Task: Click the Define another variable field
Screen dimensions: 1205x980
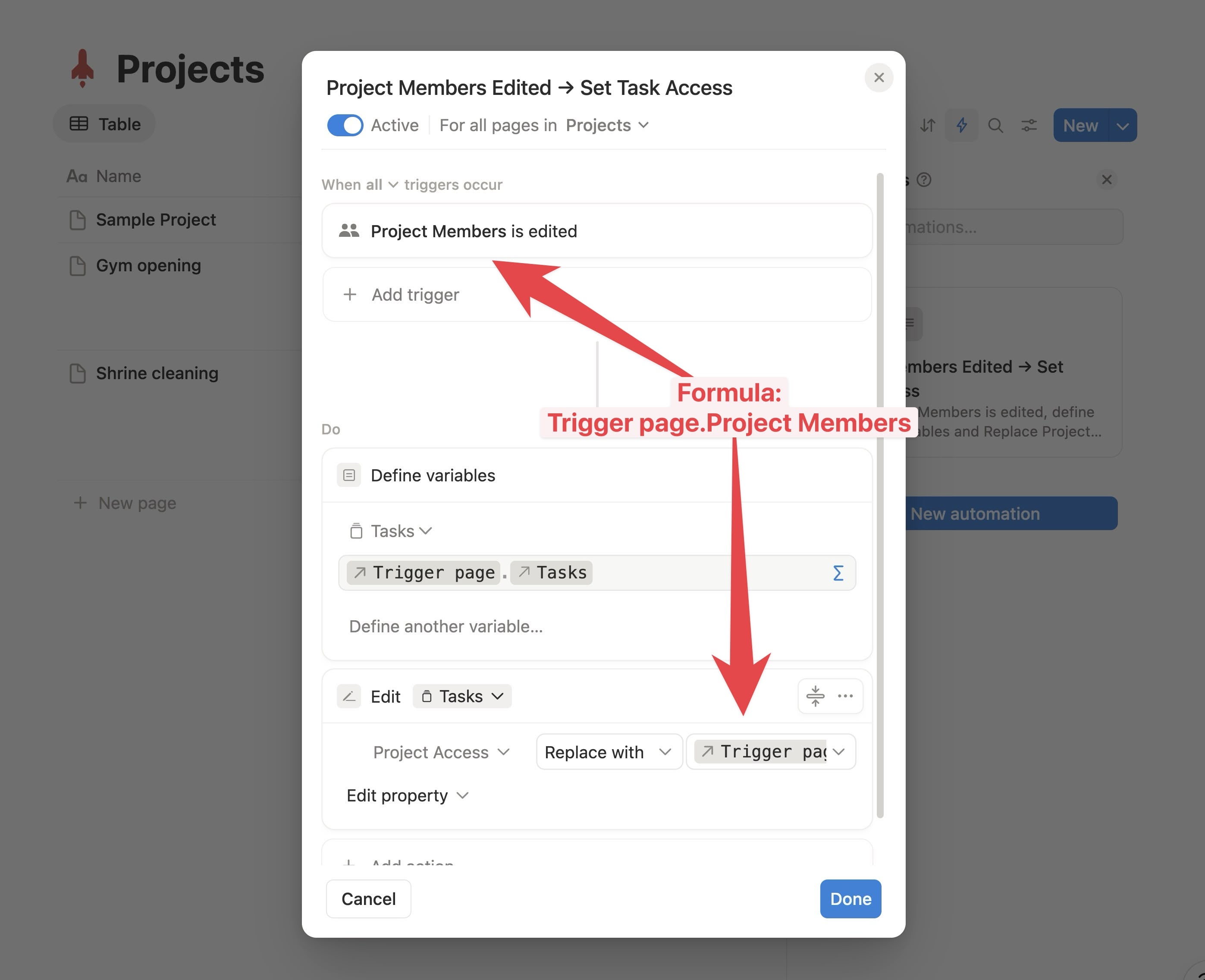Action: pos(446,626)
